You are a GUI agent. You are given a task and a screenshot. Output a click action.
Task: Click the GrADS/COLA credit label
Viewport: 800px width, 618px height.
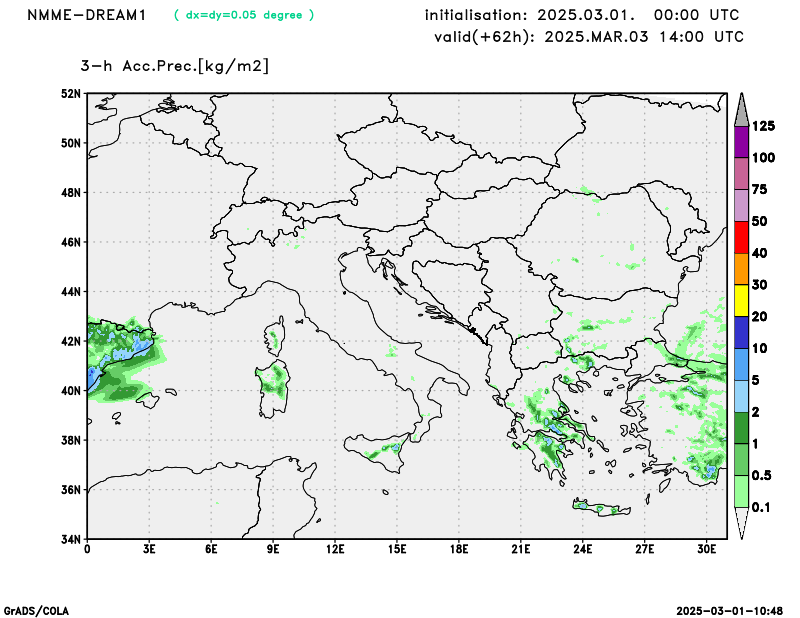36,611
